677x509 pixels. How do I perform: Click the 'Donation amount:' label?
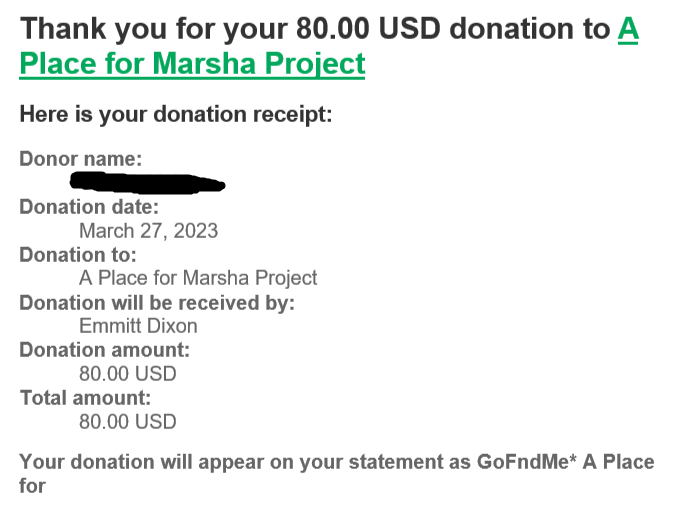[105, 350]
